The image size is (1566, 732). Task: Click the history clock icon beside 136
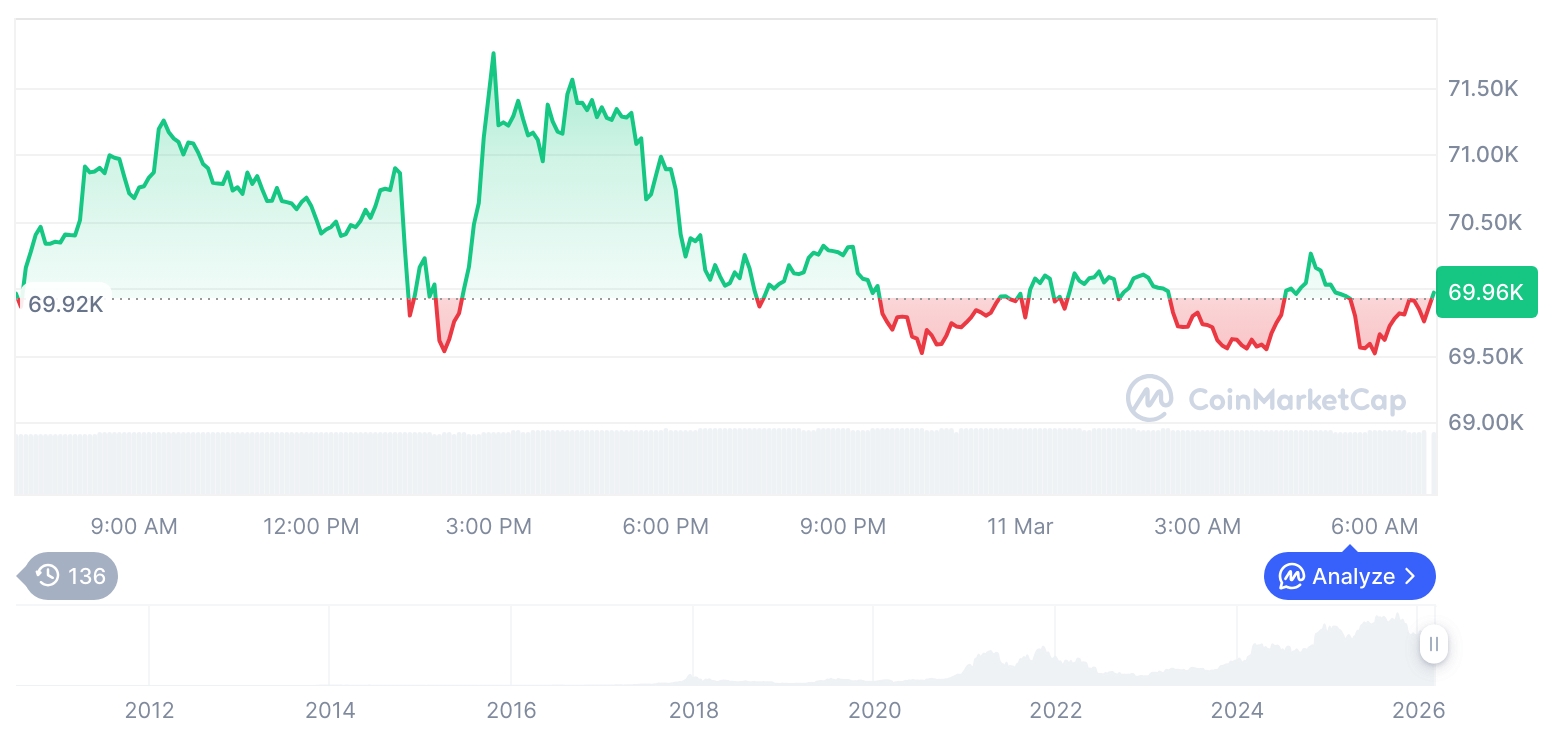pos(47,576)
